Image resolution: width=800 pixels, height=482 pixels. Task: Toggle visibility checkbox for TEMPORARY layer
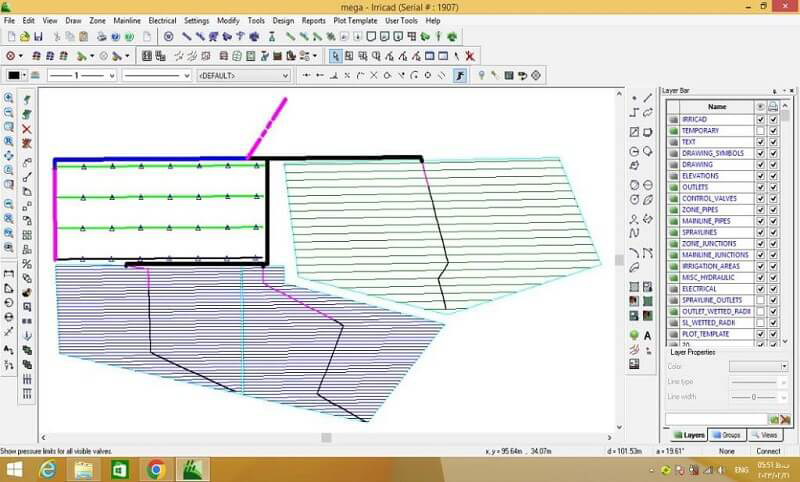point(760,130)
